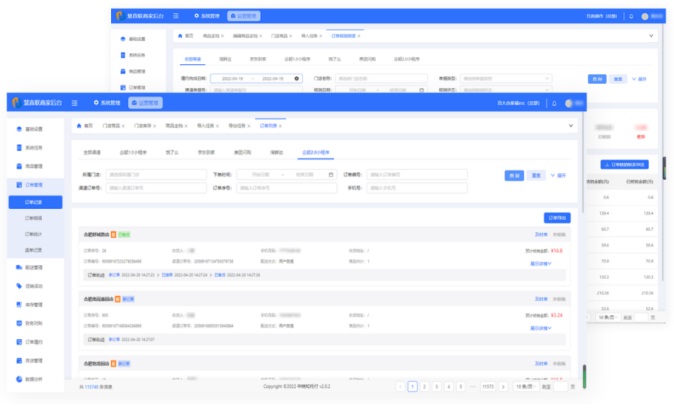Click the blue 查询 search button

point(515,175)
